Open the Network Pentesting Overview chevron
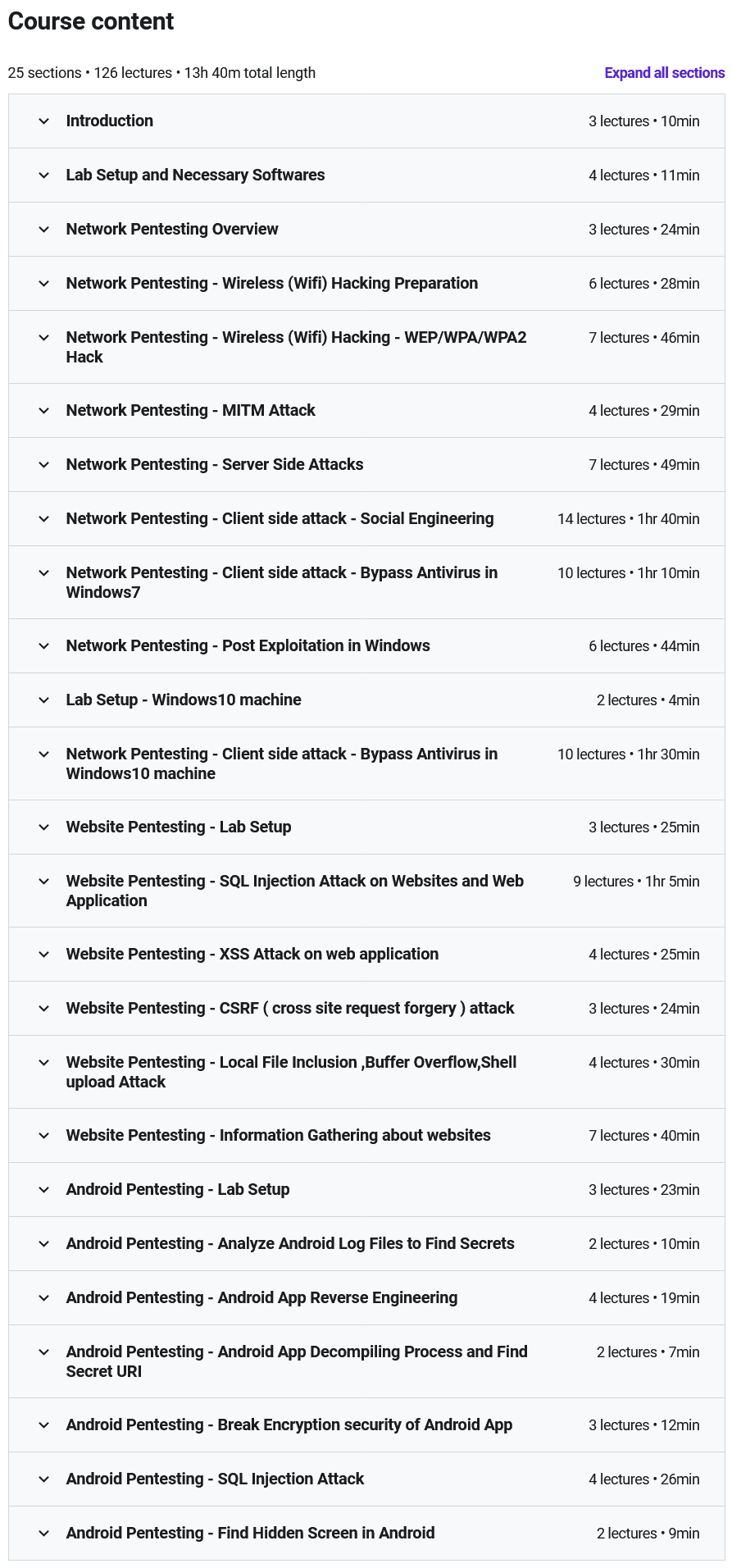 [44, 230]
